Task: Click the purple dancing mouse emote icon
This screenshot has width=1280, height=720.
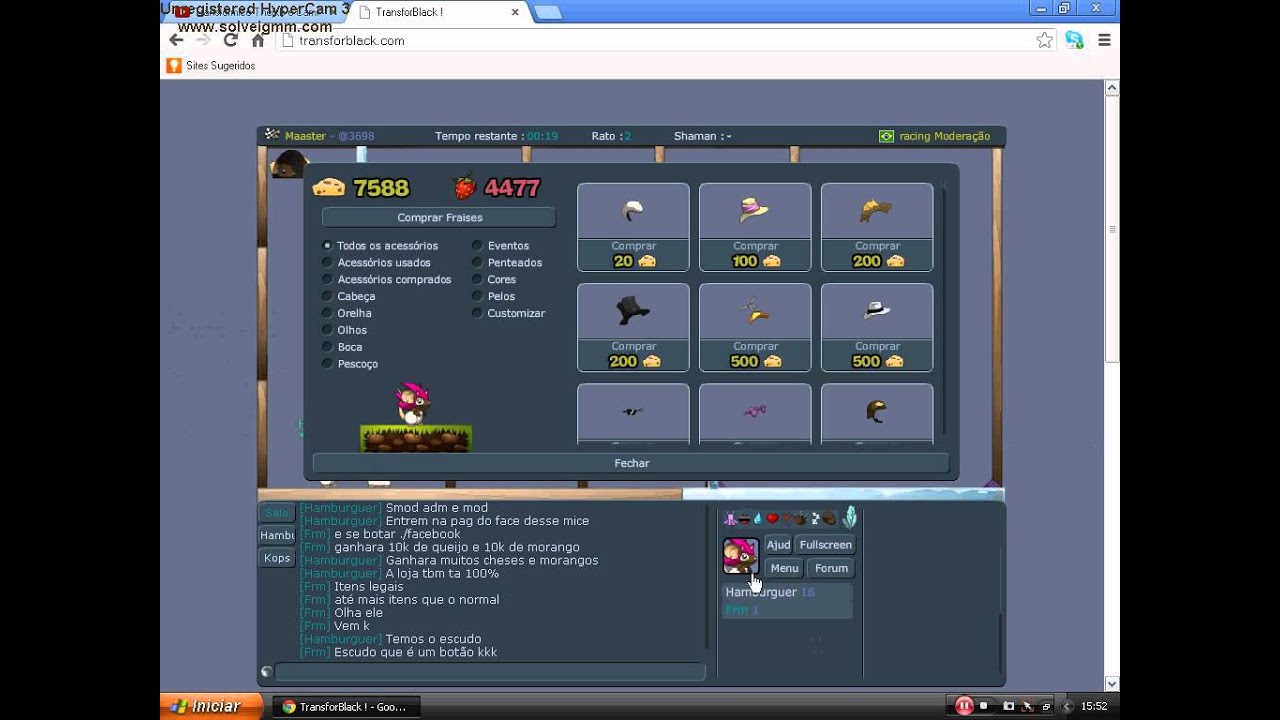Action: [x=730, y=518]
